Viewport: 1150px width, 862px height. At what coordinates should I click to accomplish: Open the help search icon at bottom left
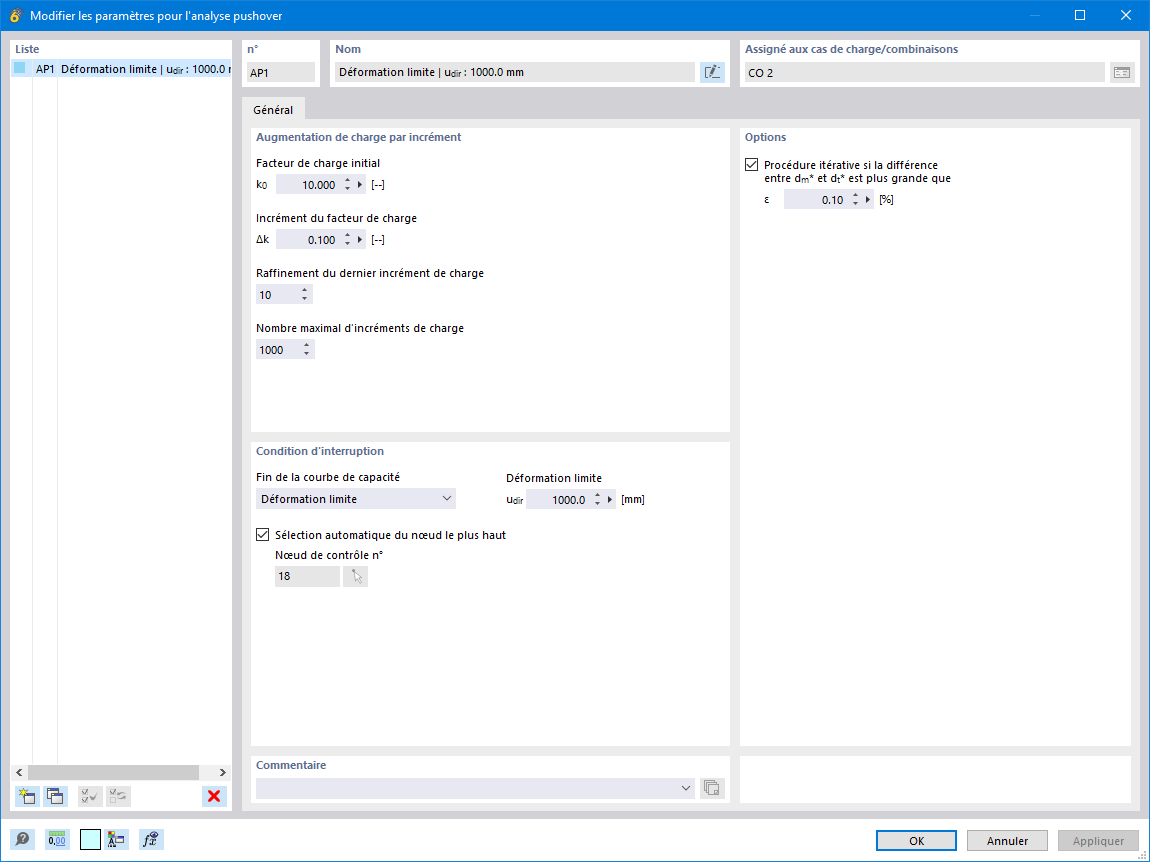[x=22, y=839]
